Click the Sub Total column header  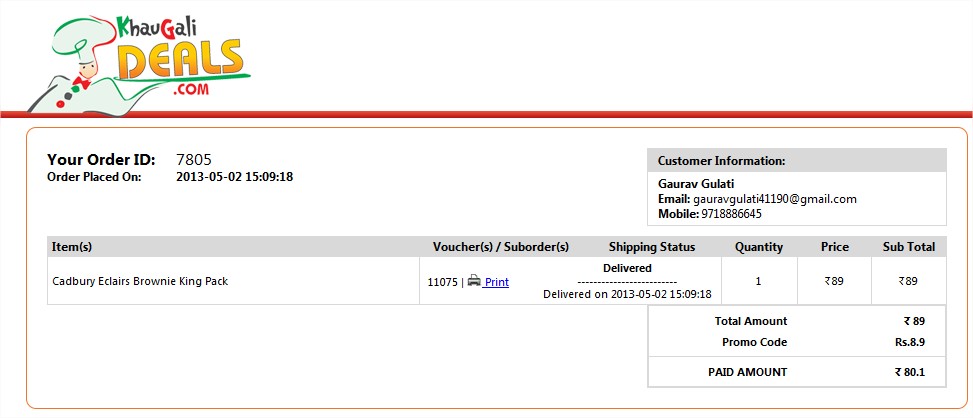[908, 247]
